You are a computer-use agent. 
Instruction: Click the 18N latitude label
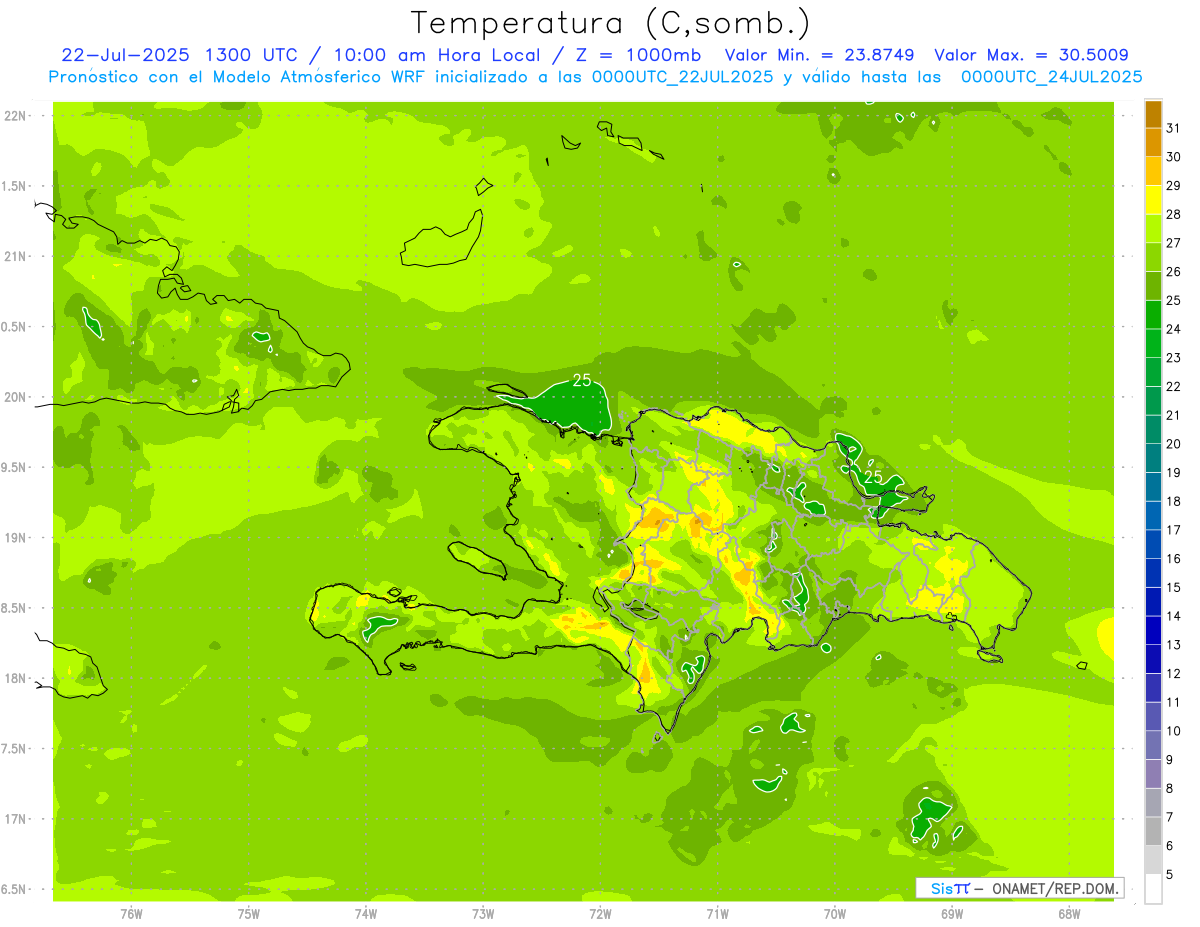(x=16, y=678)
